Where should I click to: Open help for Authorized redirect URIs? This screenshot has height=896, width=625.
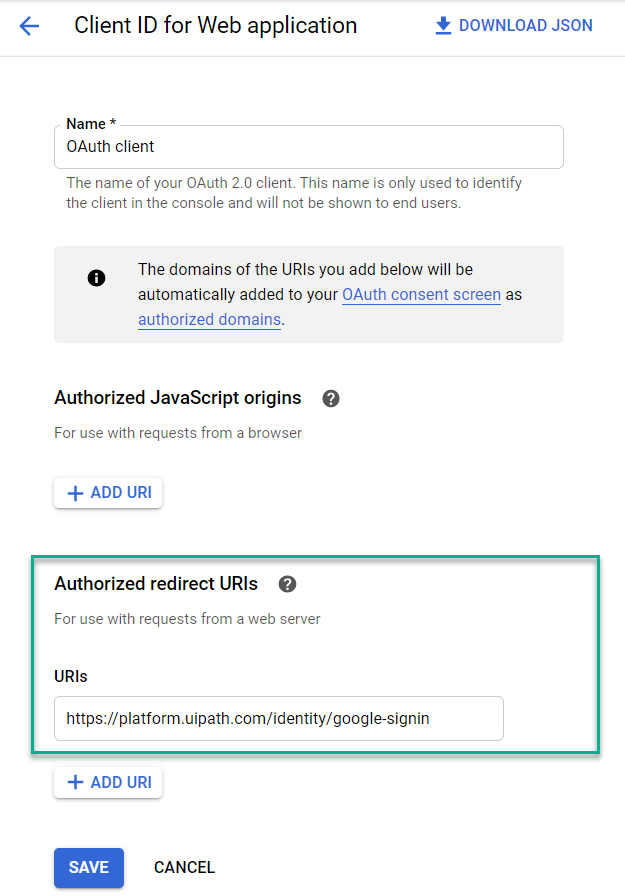pos(287,584)
